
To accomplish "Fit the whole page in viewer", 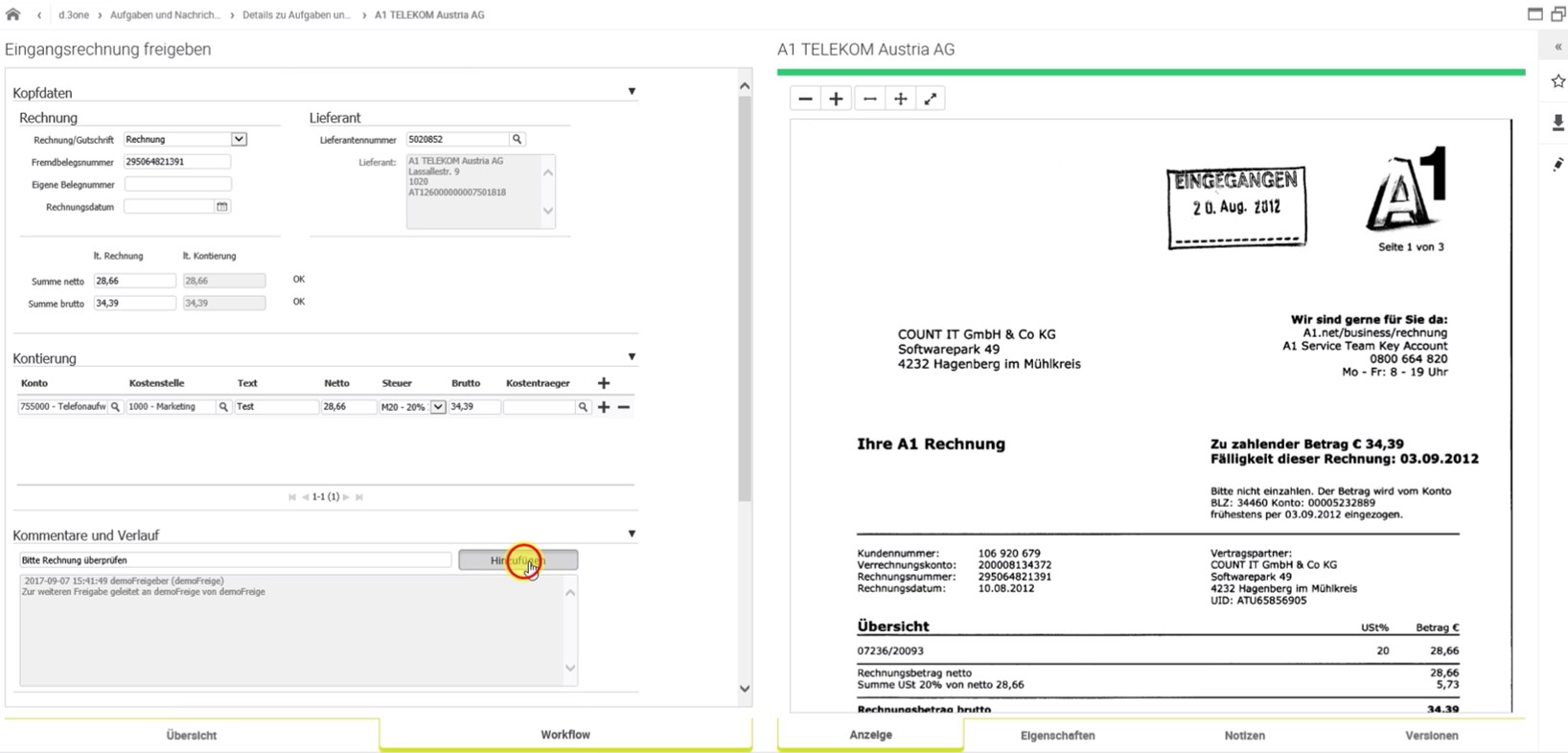I will coord(900,99).
